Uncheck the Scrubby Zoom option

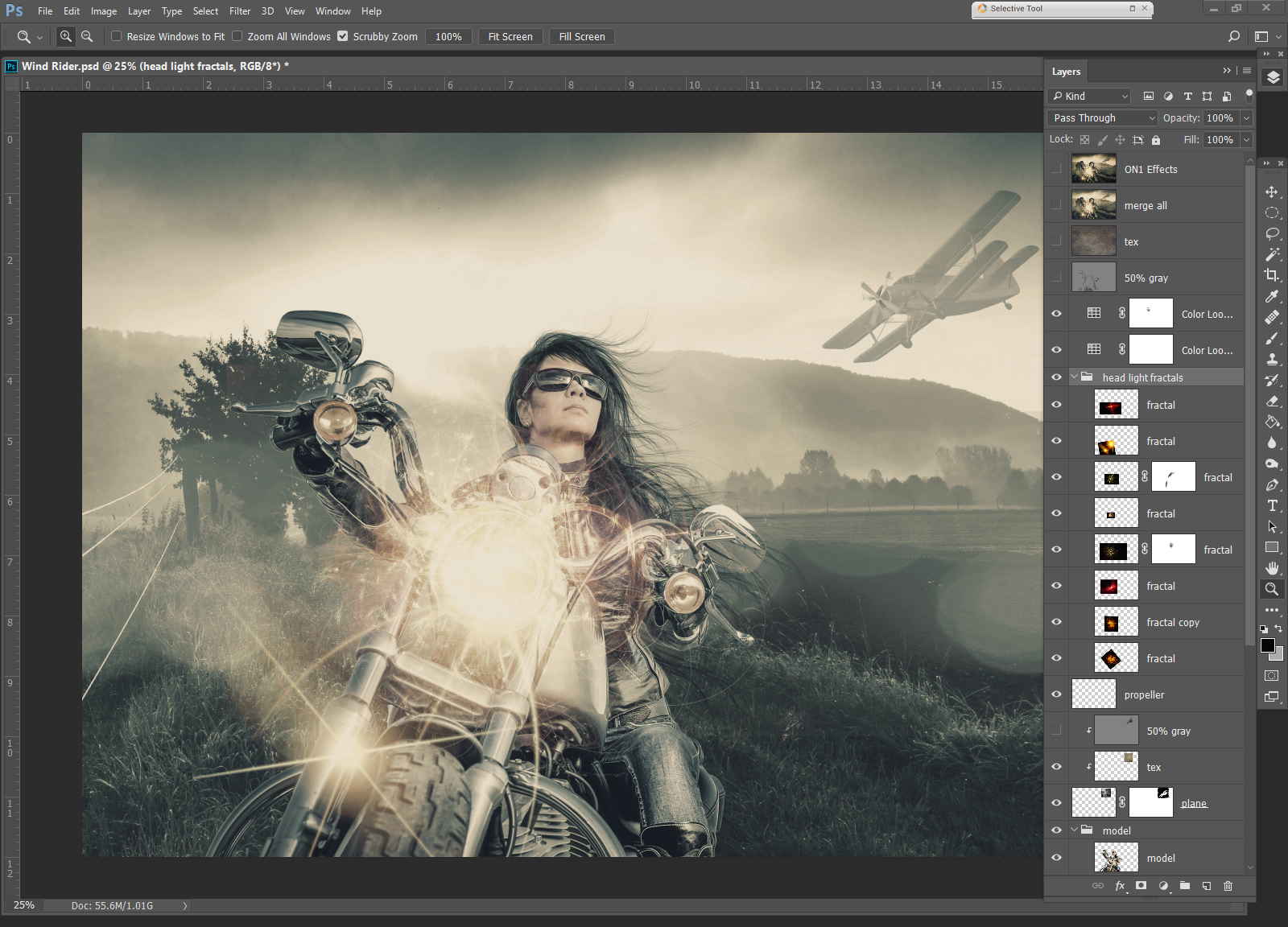tap(343, 36)
